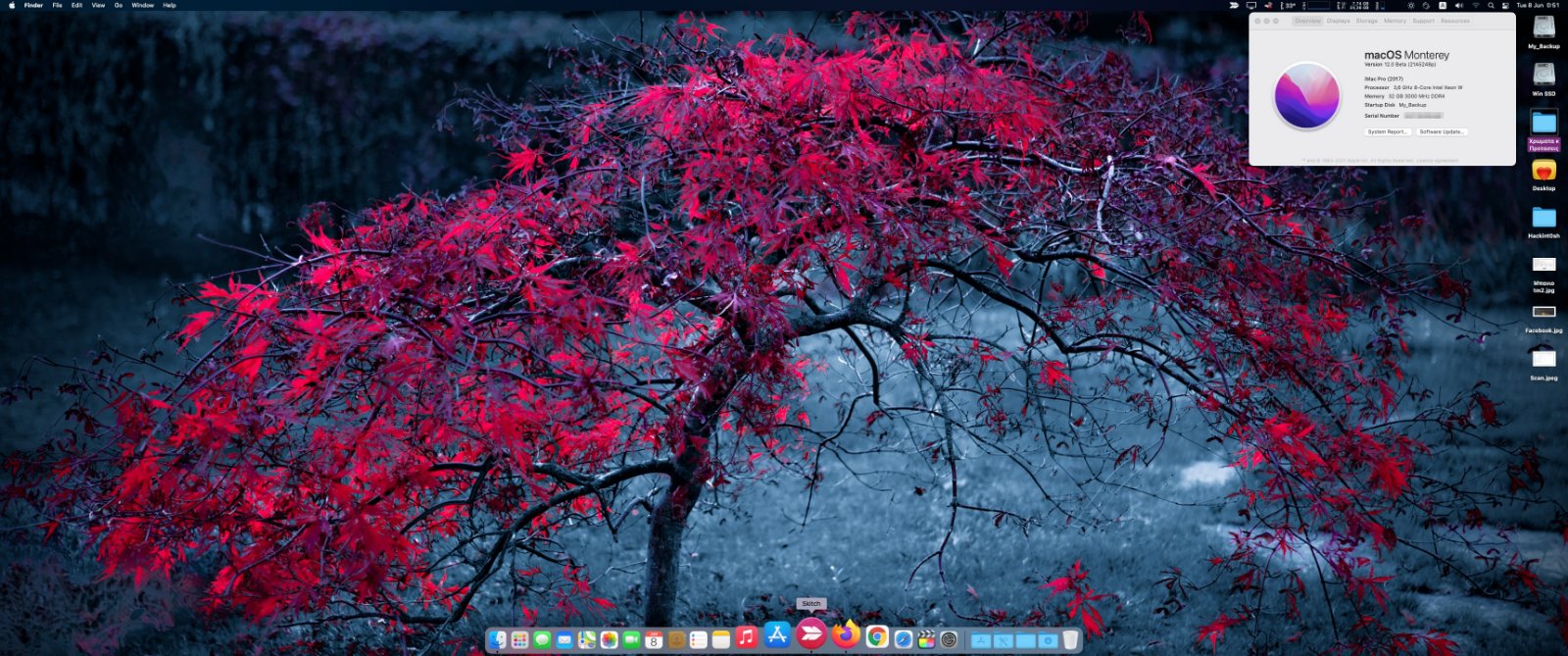Open the View menu

(x=98, y=5)
